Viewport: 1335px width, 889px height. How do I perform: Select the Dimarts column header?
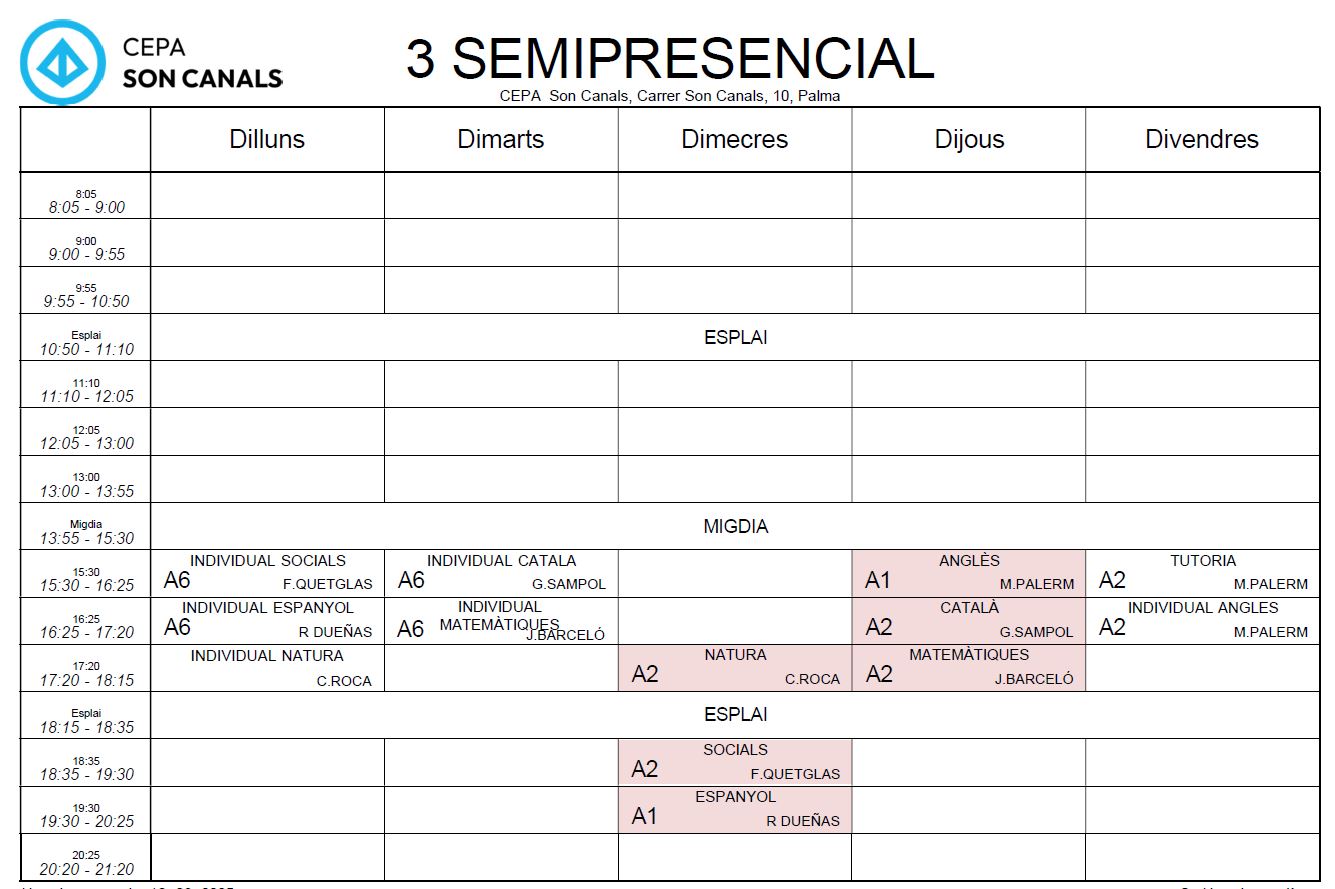[x=501, y=139]
